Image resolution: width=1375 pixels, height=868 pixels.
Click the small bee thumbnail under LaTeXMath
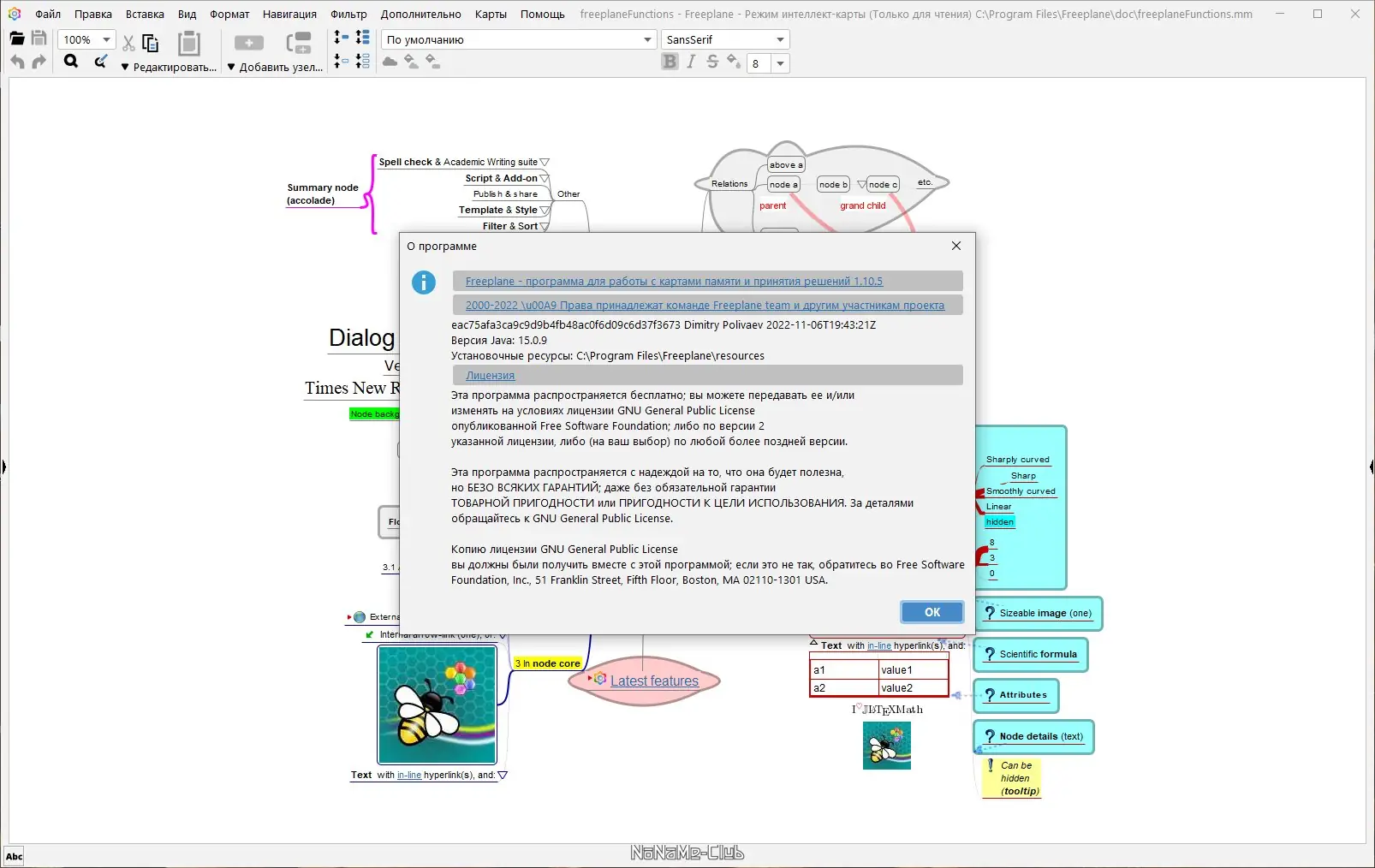tap(887, 746)
